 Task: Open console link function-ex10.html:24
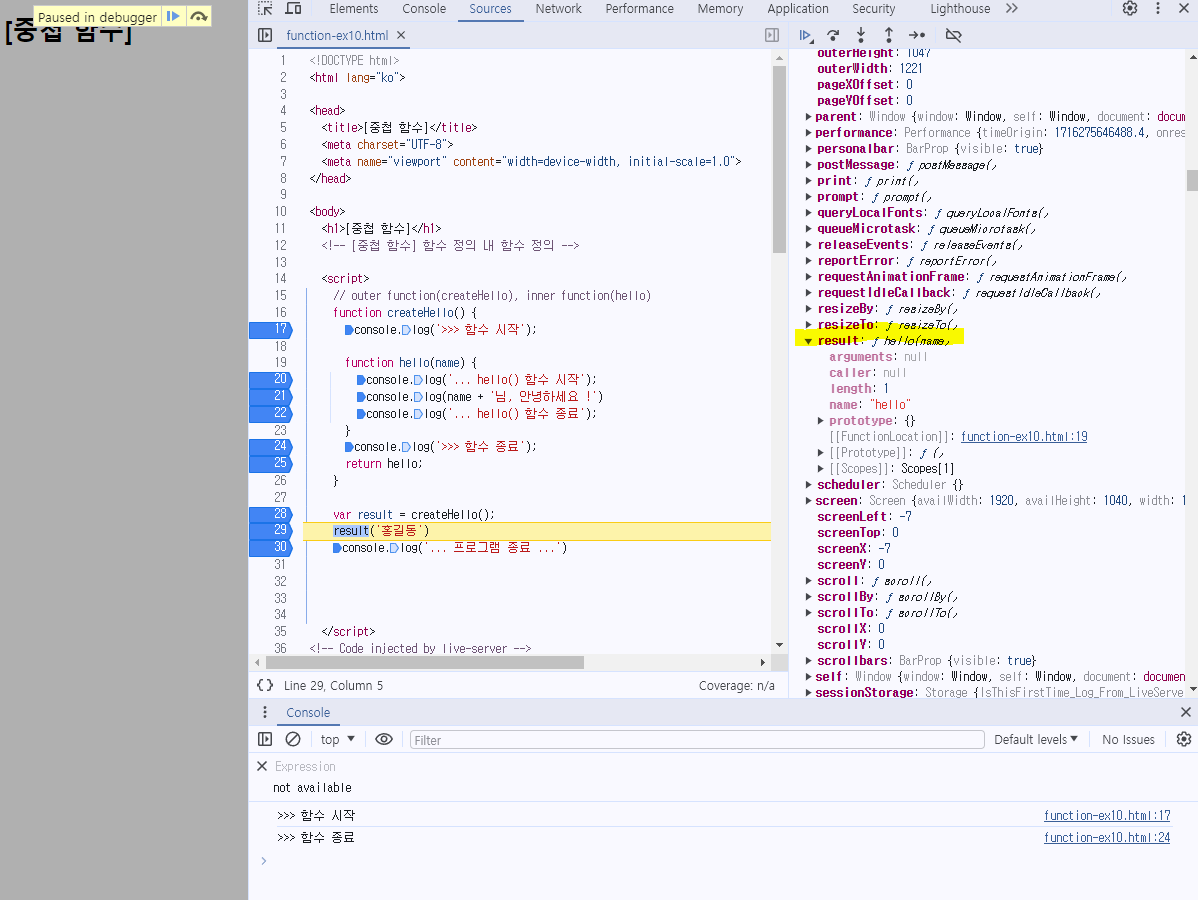point(1107,838)
